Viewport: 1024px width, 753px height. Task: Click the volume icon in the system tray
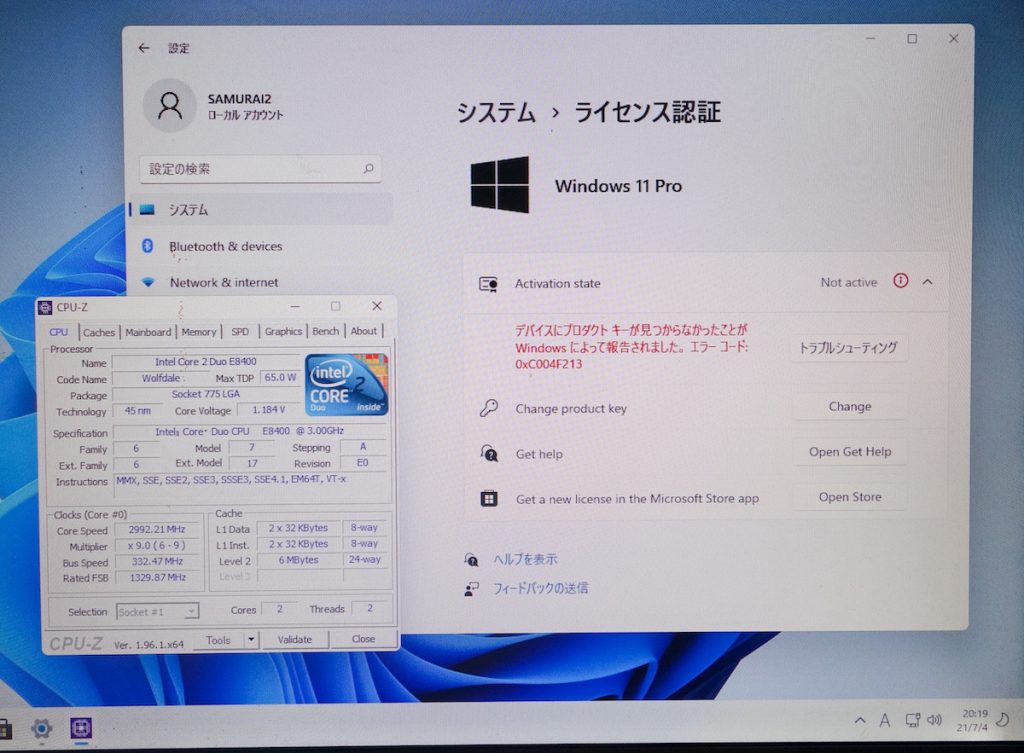pos(934,720)
